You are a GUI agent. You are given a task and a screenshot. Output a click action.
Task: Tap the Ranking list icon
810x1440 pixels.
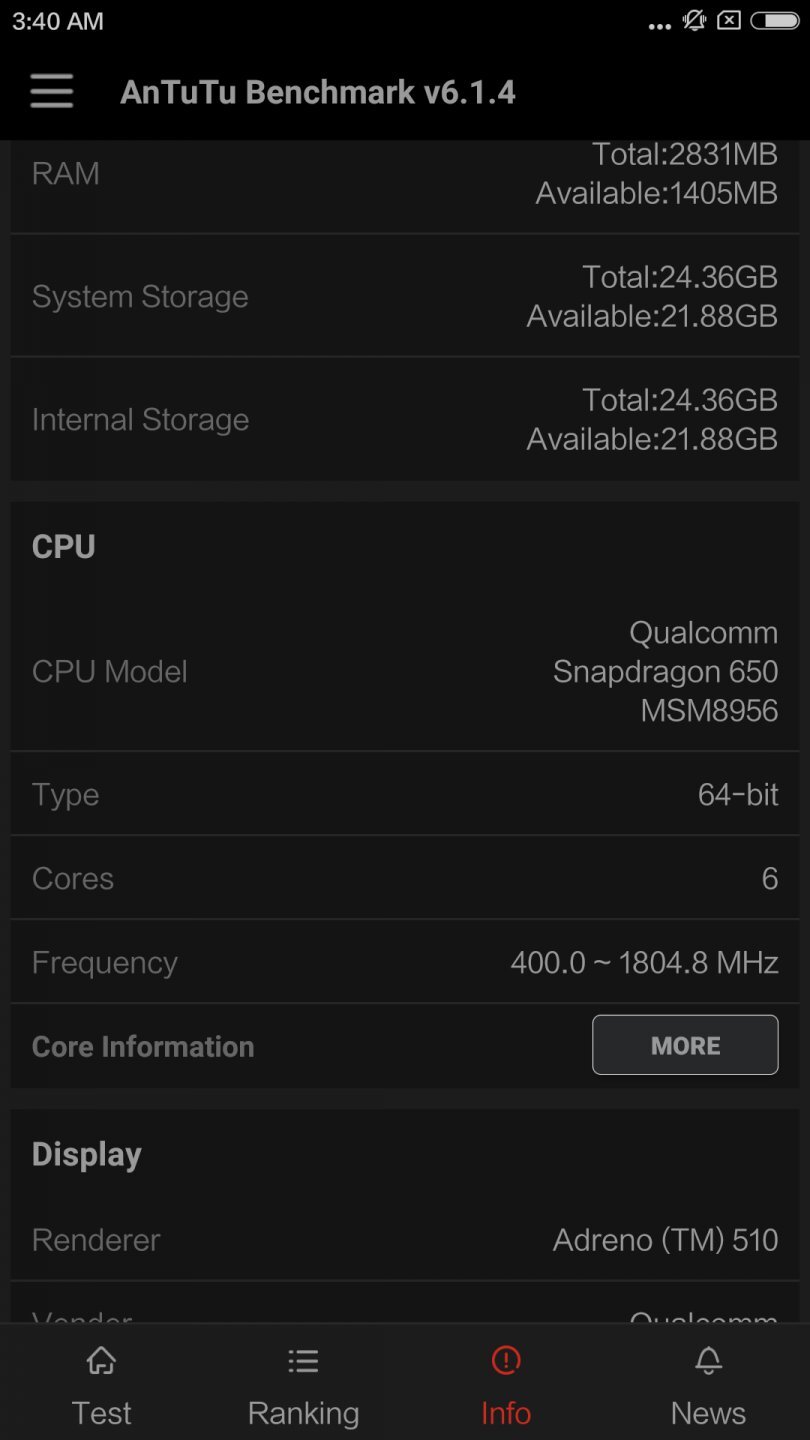point(303,1361)
